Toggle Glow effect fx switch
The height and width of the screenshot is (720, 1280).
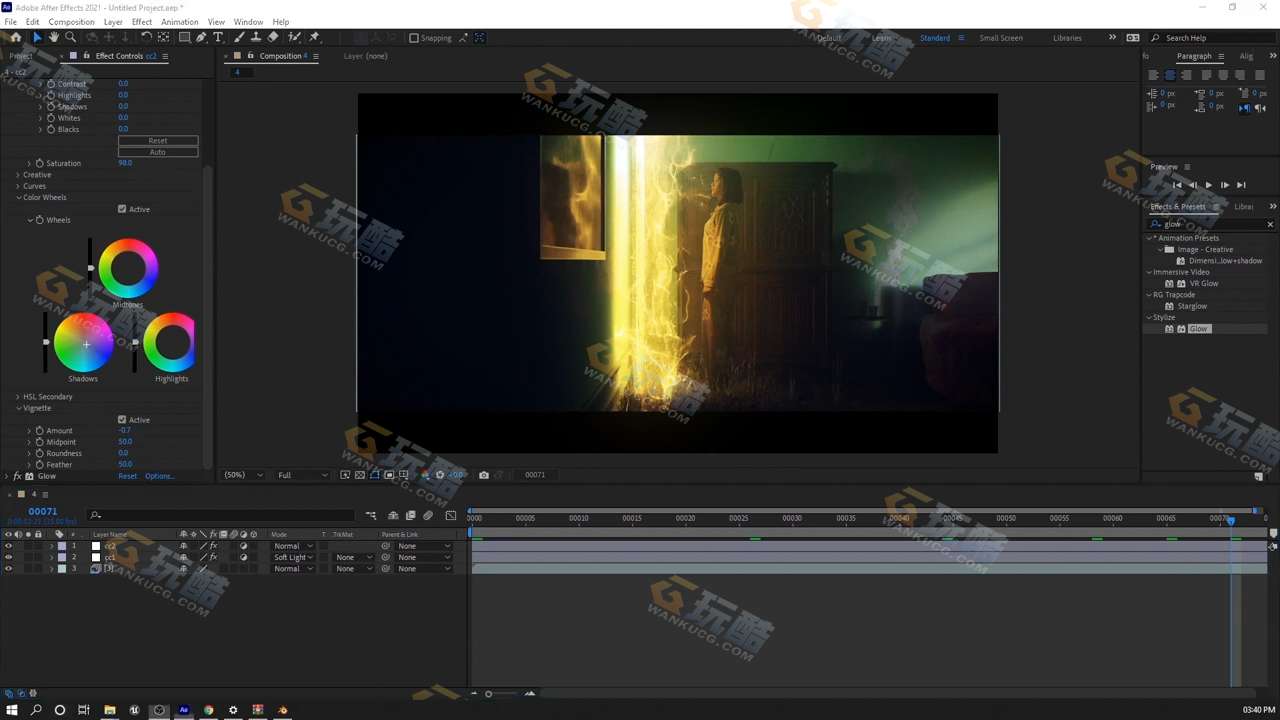pos(18,476)
